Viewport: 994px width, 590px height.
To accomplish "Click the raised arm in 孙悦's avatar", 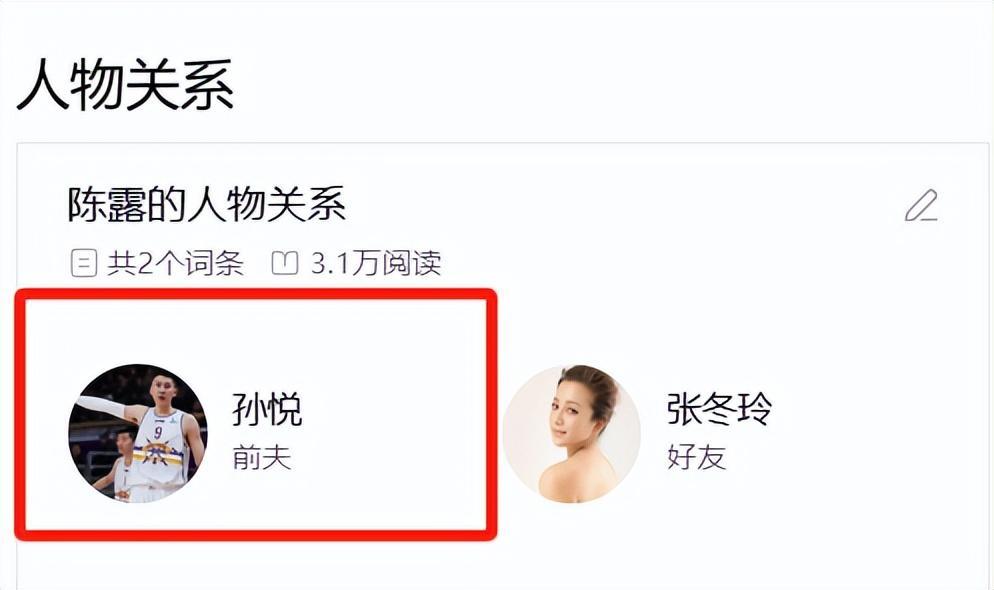I will (105, 406).
